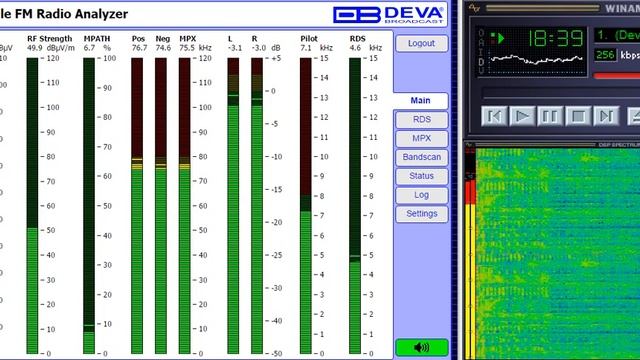Click Winamp previous track button

494,116
